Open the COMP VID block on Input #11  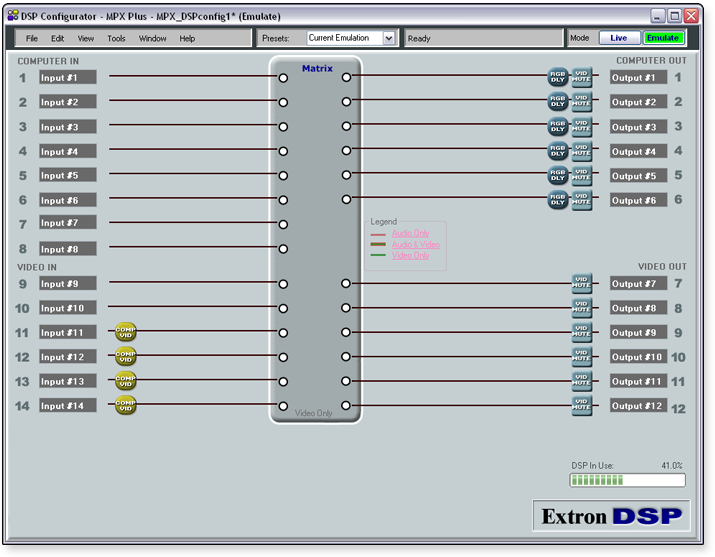pos(125,332)
